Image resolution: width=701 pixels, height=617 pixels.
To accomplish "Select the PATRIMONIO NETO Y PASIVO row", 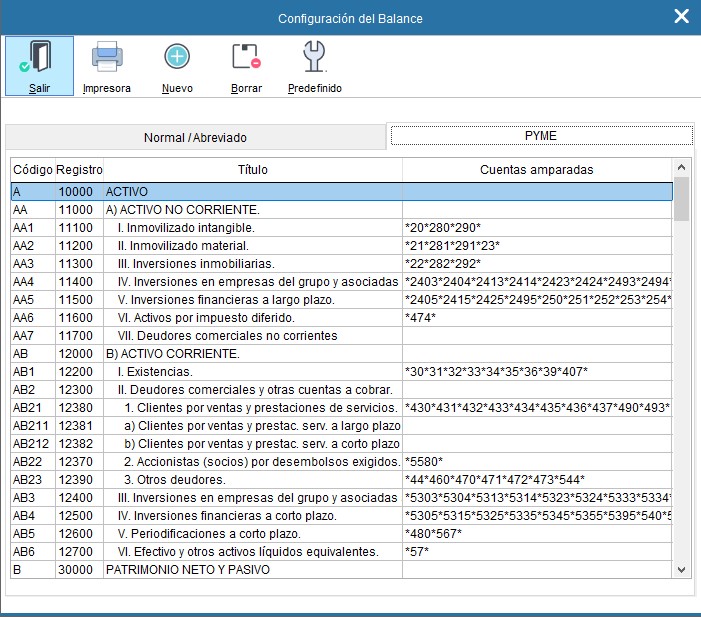I will (250, 570).
